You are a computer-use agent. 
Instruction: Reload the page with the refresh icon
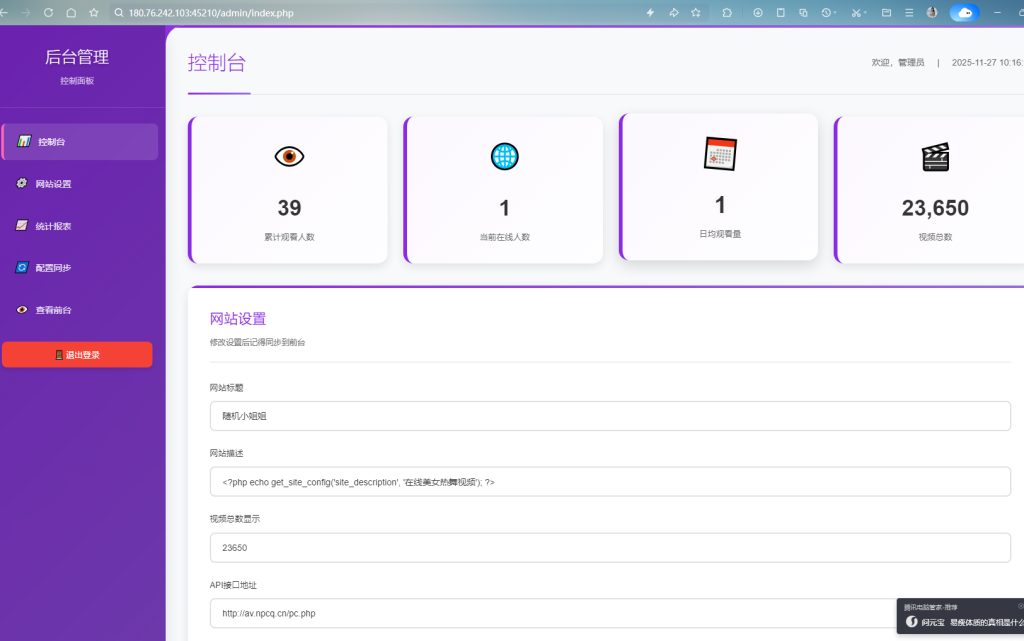coord(48,13)
